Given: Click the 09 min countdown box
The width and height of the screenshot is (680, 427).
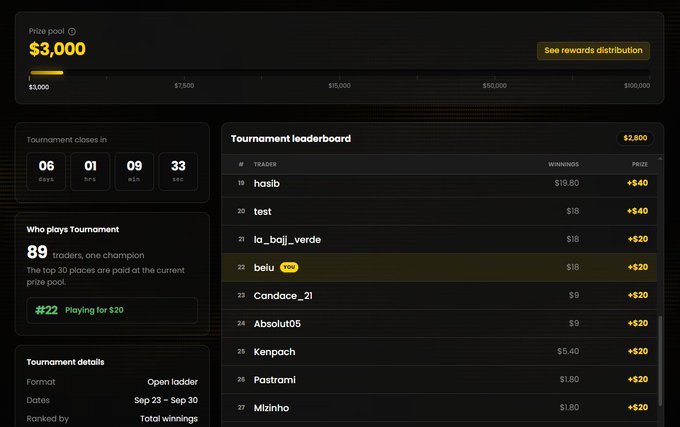Looking at the screenshot, I should [x=134, y=171].
